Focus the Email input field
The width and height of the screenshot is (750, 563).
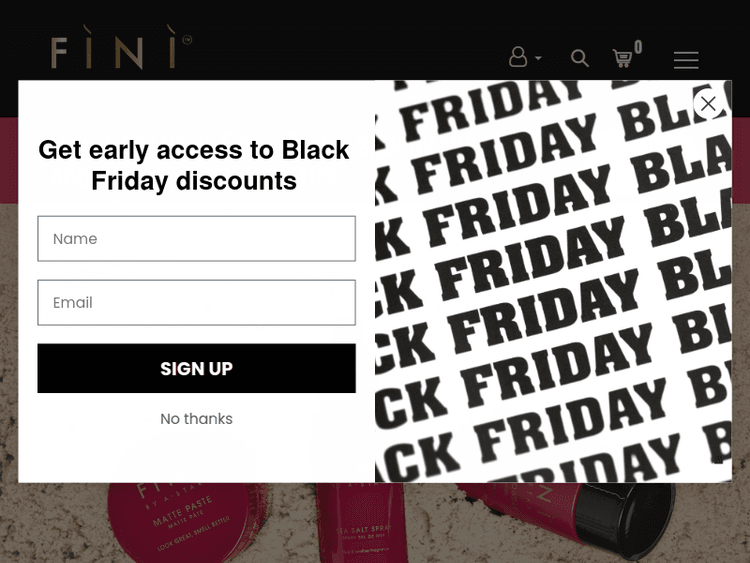196,302
